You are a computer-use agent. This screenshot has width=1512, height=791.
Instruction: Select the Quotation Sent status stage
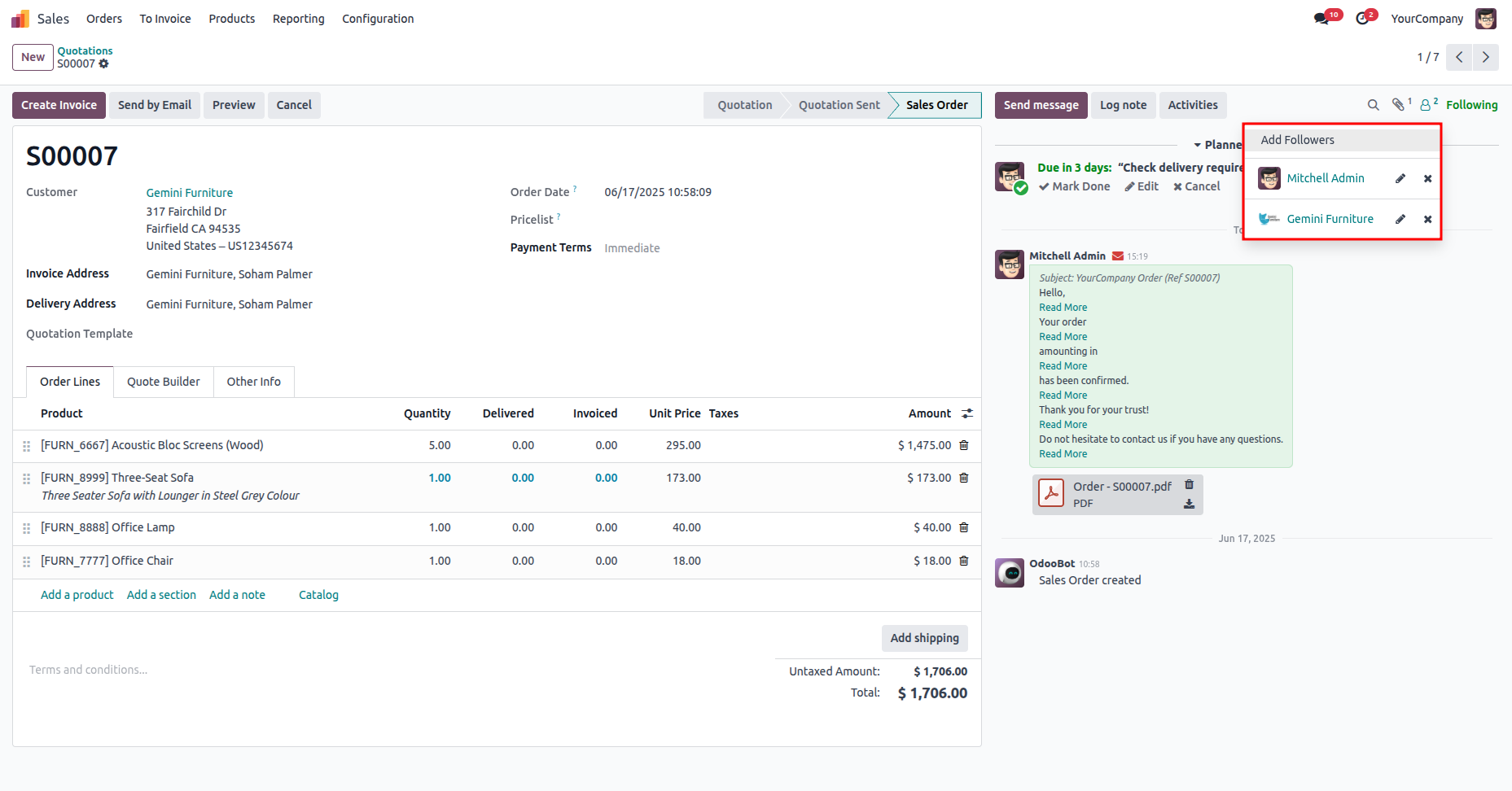pyautogui.click(x=839, y=105)
